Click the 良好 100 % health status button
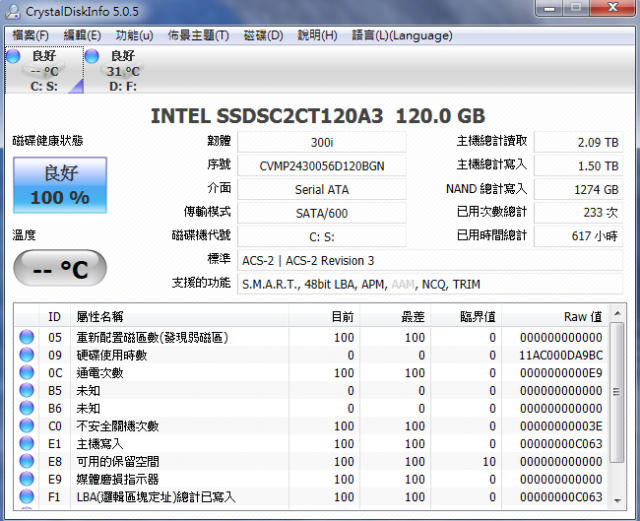The height and width of the screenshot is (521, 640). (x=60, y=185)
